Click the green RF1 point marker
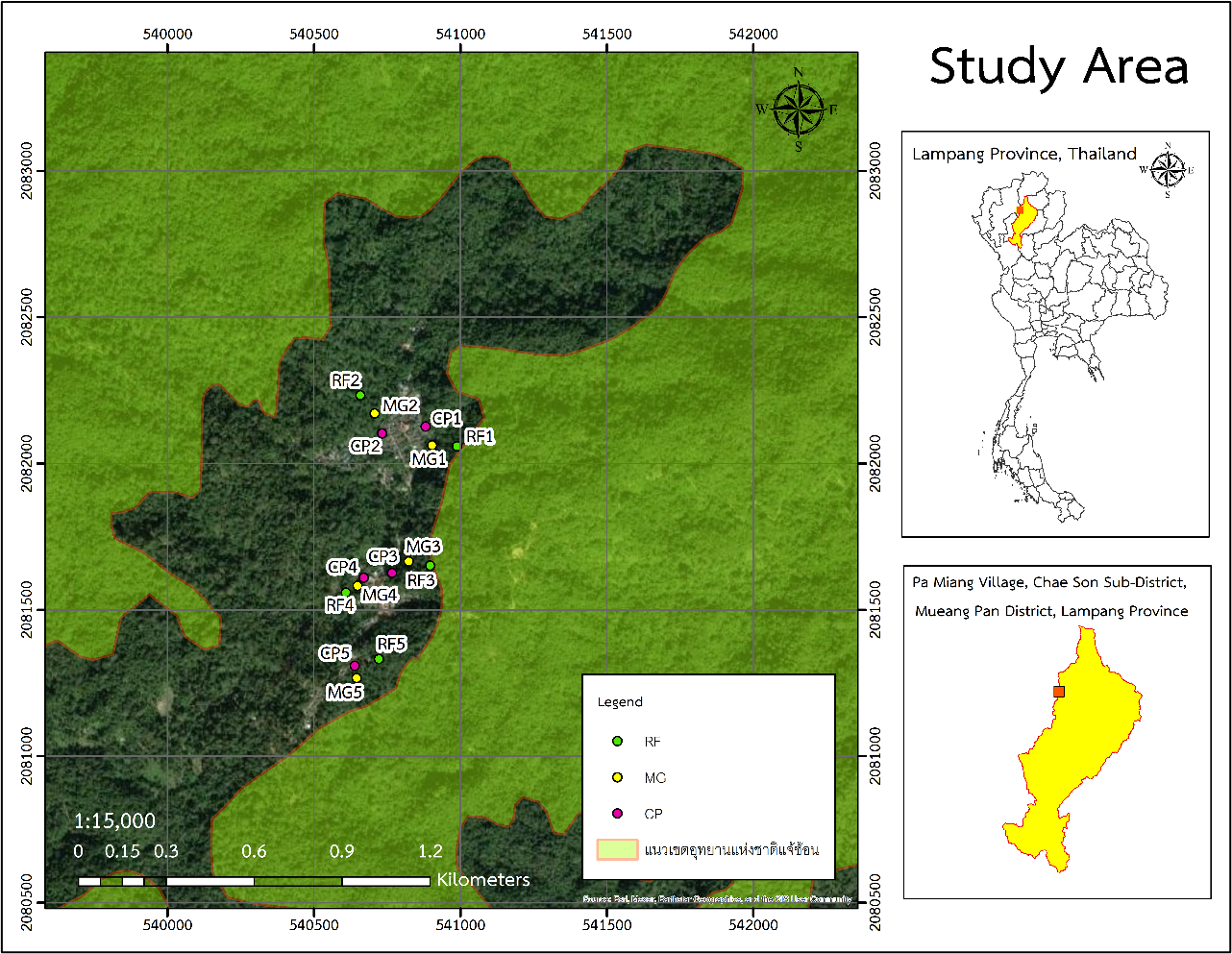Viewport: 1232px width, 954px height. tap(456, 446)
